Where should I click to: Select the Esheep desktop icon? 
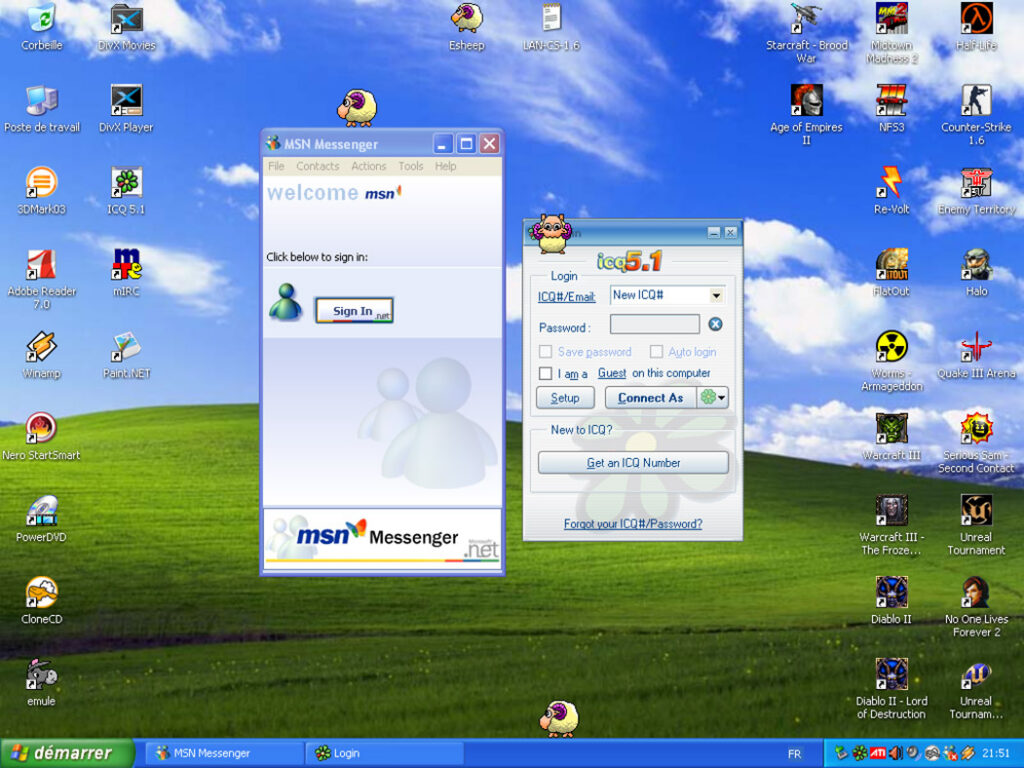(x=466, y=26)
